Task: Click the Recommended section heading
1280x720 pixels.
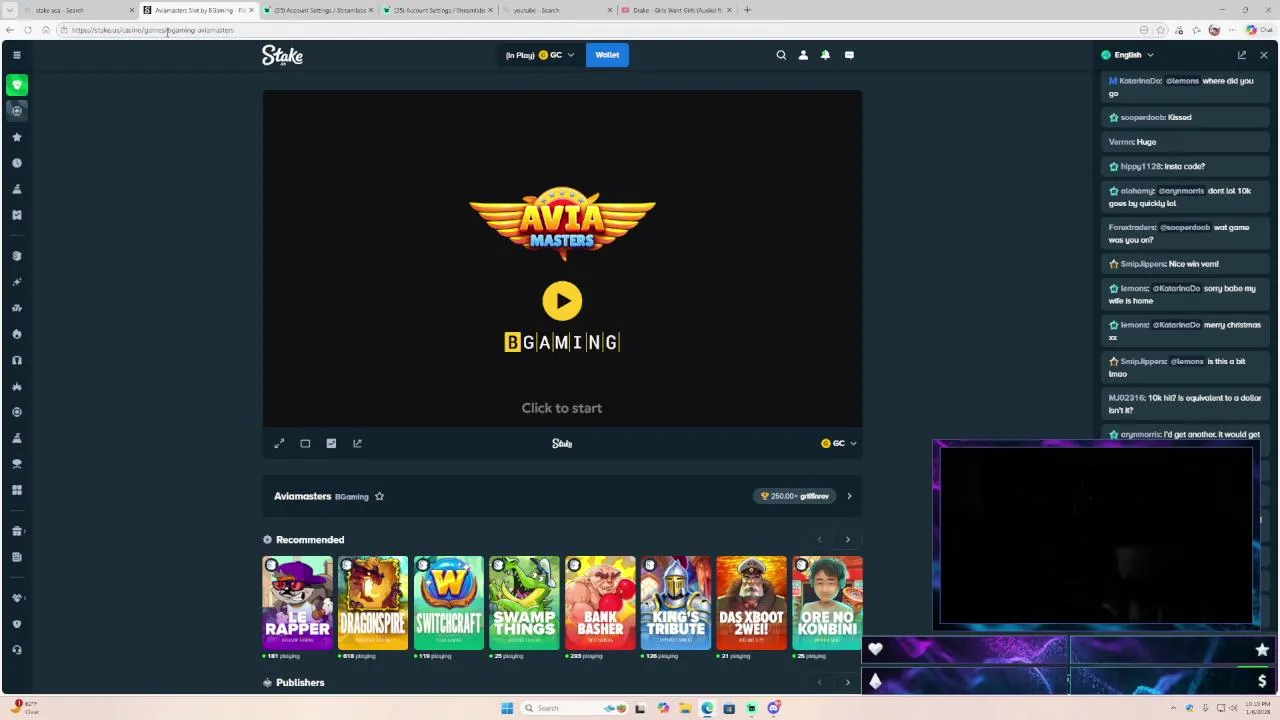Action: coord(310,540)
